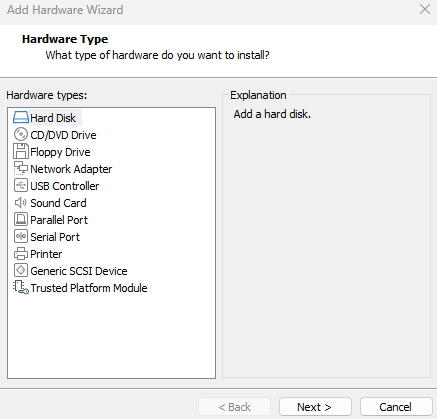
Task: Pick "Floppy Drive" text in hardware types
Action: point(60,152)
